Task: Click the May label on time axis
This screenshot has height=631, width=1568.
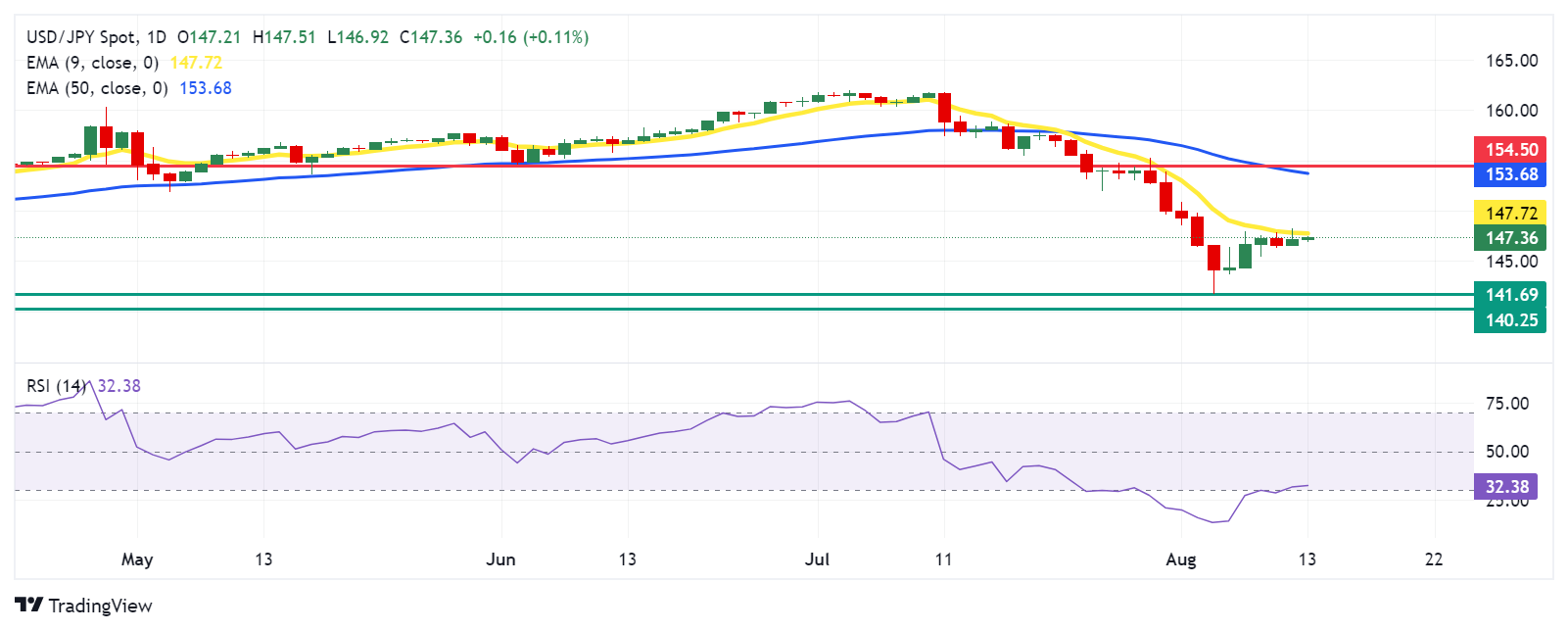Action: (137, 559)
